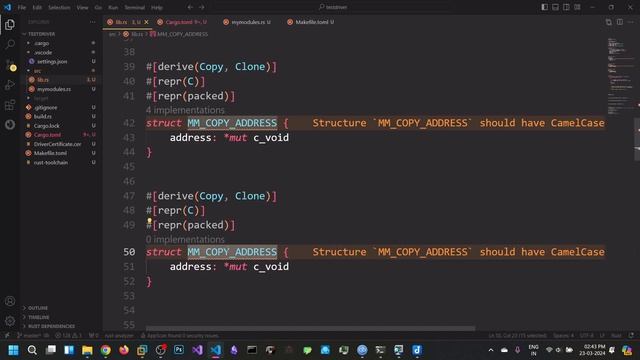The width and height of the screenshot is (640, 360).
Task: Toggle the bottom panel layout icon
Action: pos(556,7)
